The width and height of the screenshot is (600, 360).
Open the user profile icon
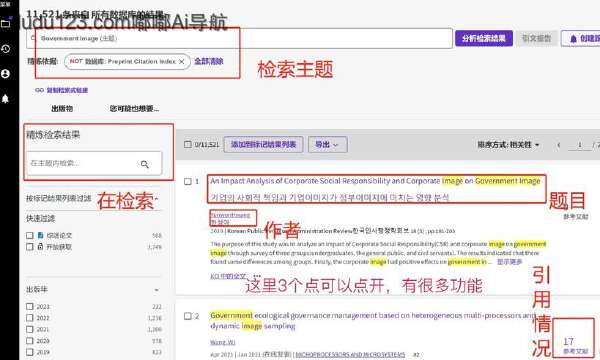[5, 73]
